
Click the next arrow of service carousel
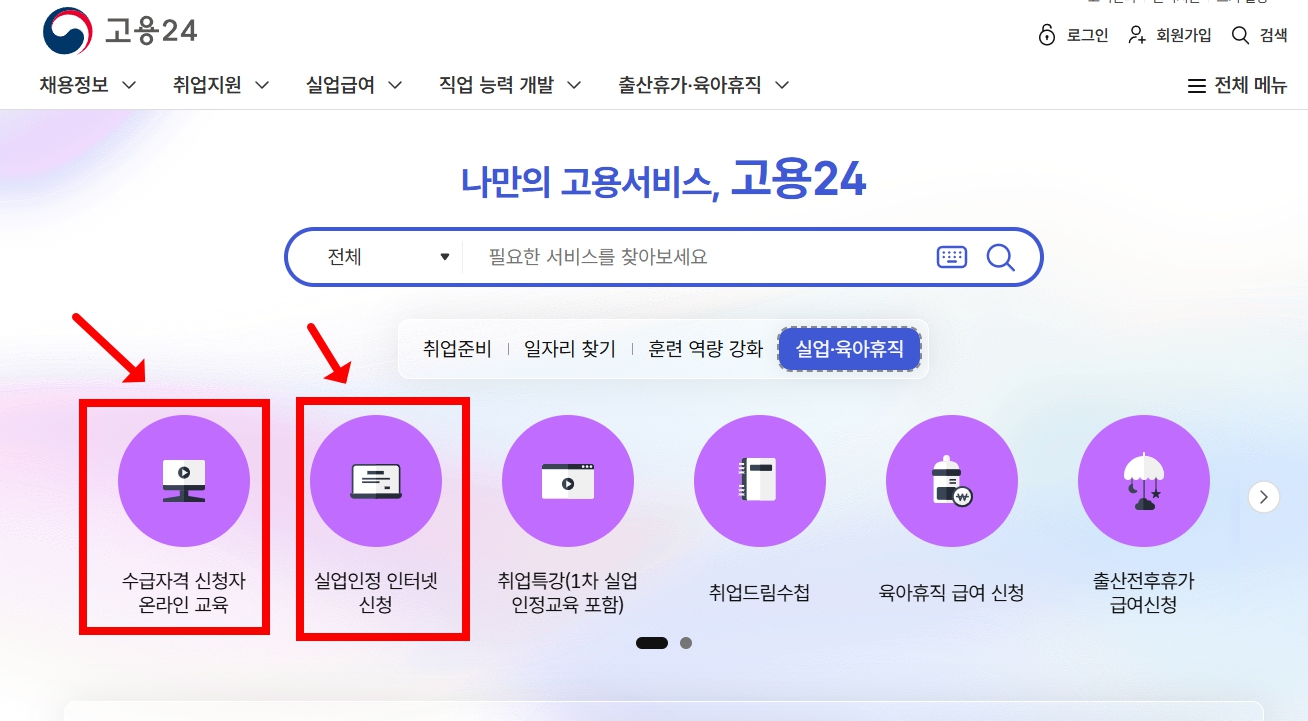pyautogui.click(x=1264, y=496)
